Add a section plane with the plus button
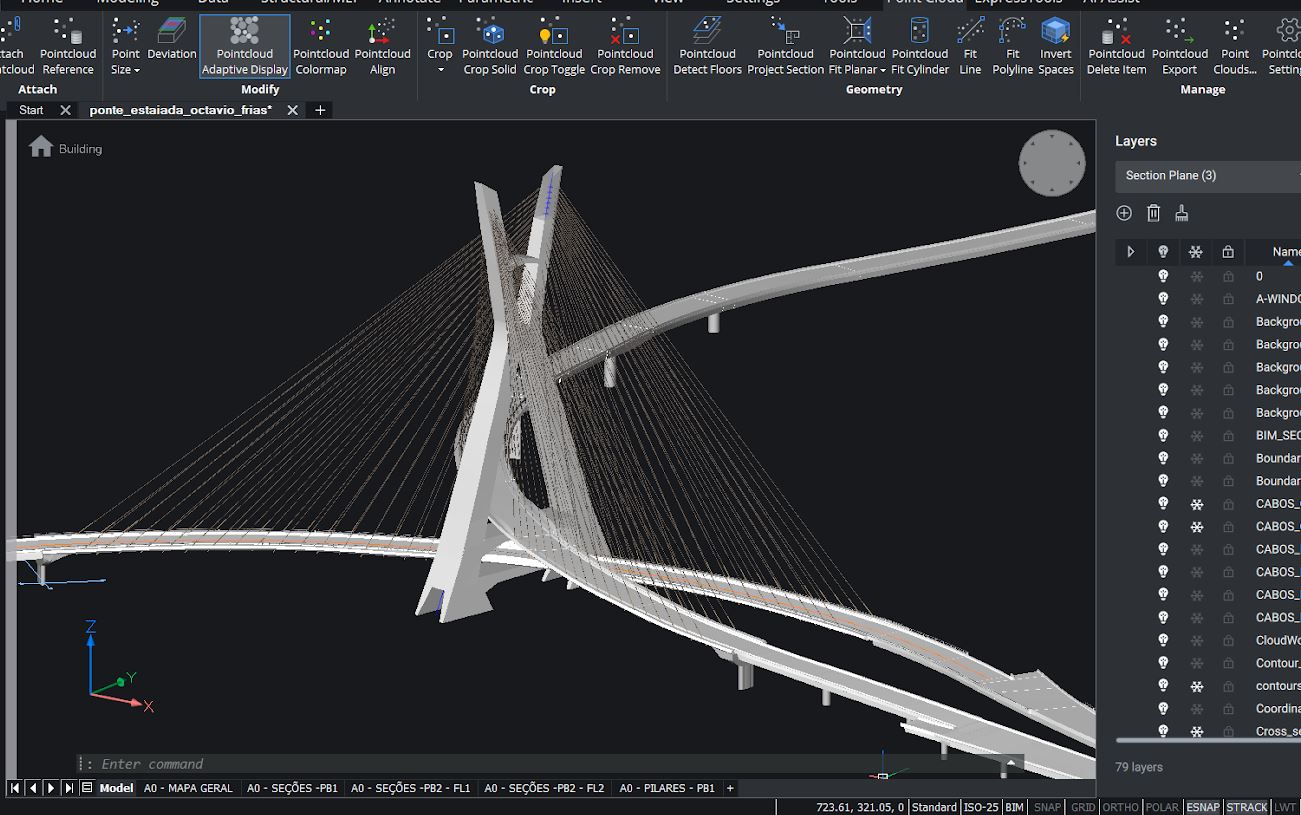Viewport: 1301px width, 815px height. coord(1124,213)
